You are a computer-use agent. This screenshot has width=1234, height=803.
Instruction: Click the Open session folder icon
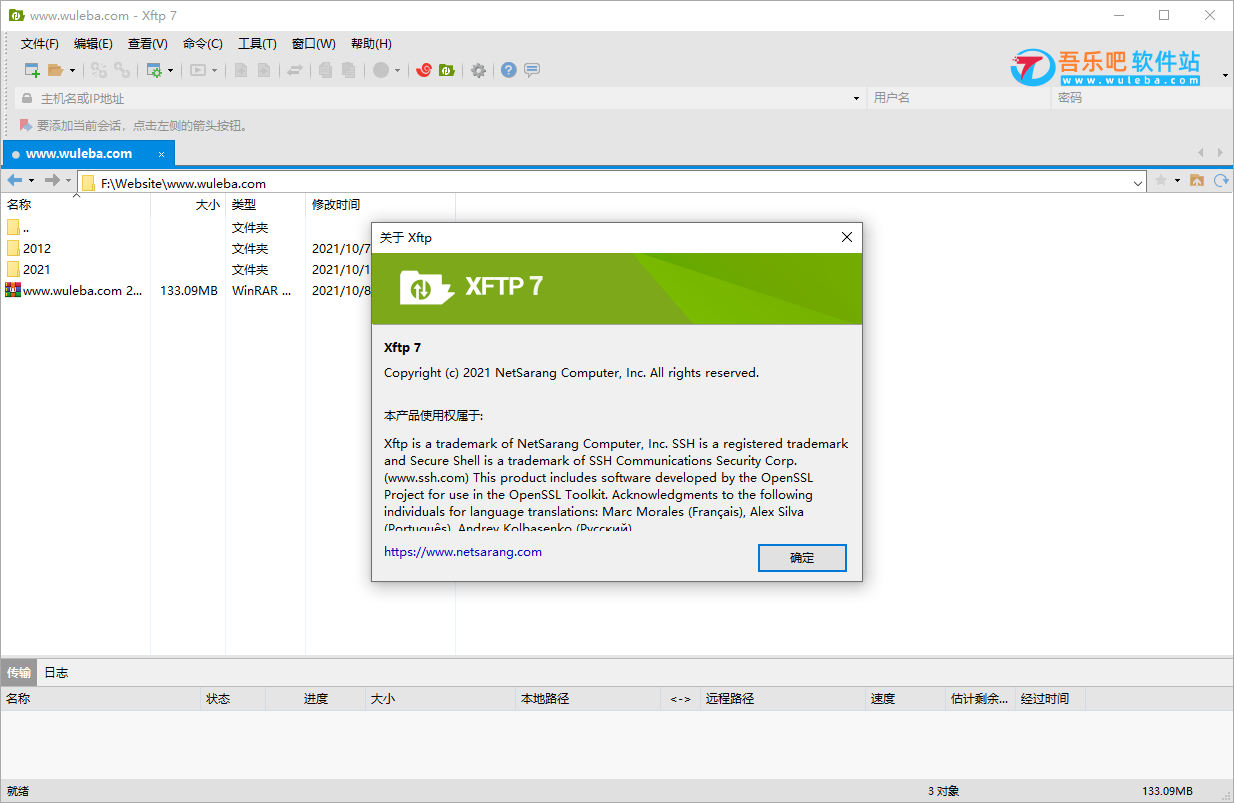tap(56, 70)
